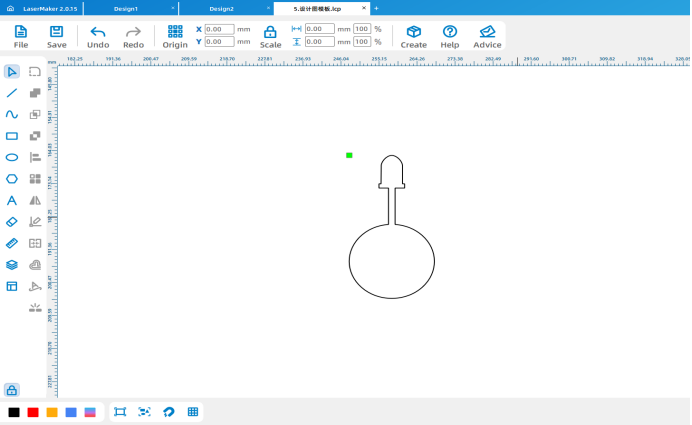
Task: Select the Eraser tool
Action: [12, 222]
